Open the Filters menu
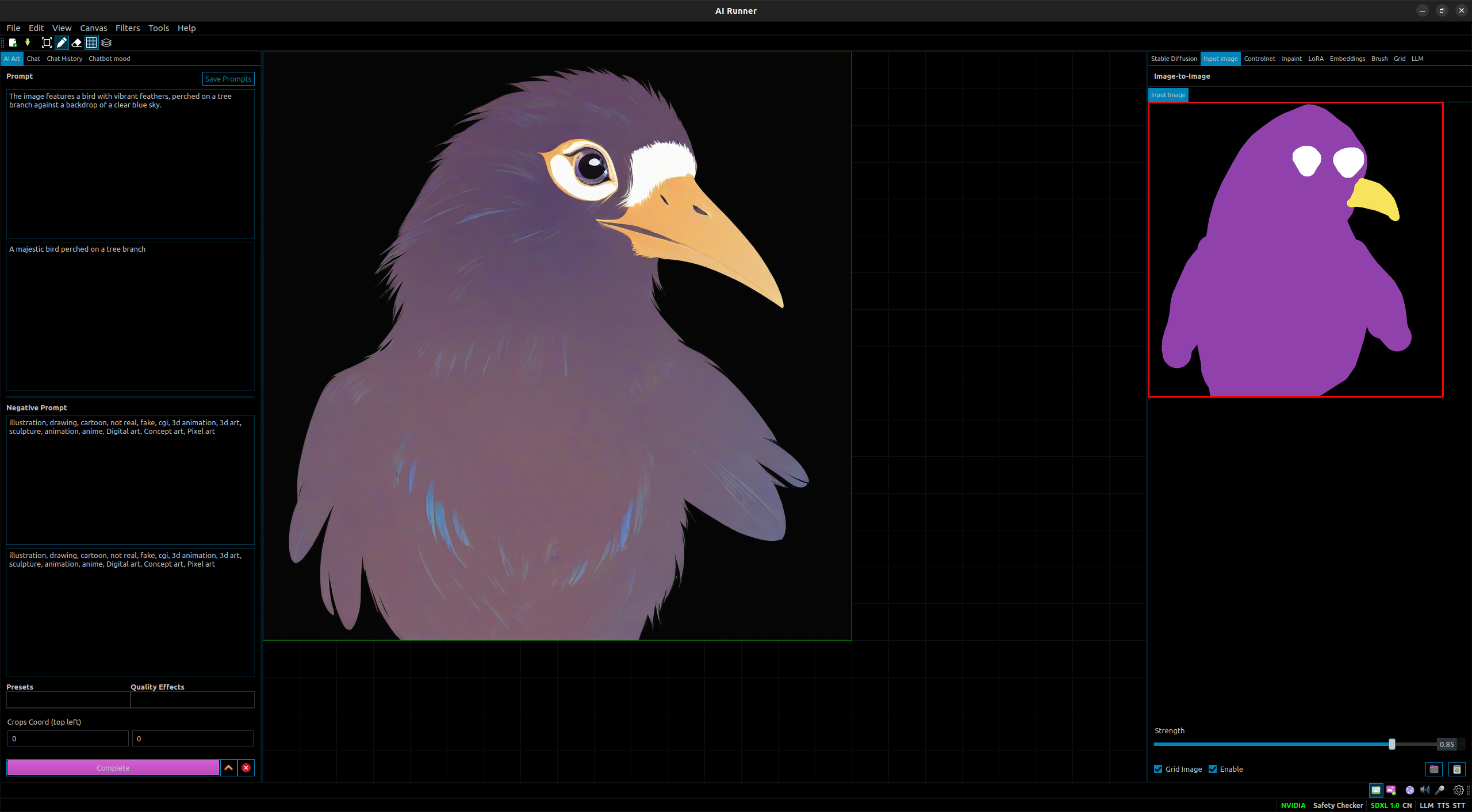This screenshot has width=1472, height=812. [128, 28]
